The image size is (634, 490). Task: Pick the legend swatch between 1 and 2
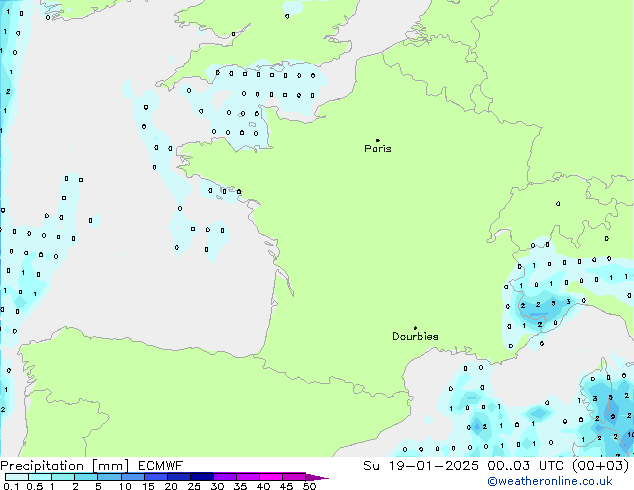(x=63, y=477)
